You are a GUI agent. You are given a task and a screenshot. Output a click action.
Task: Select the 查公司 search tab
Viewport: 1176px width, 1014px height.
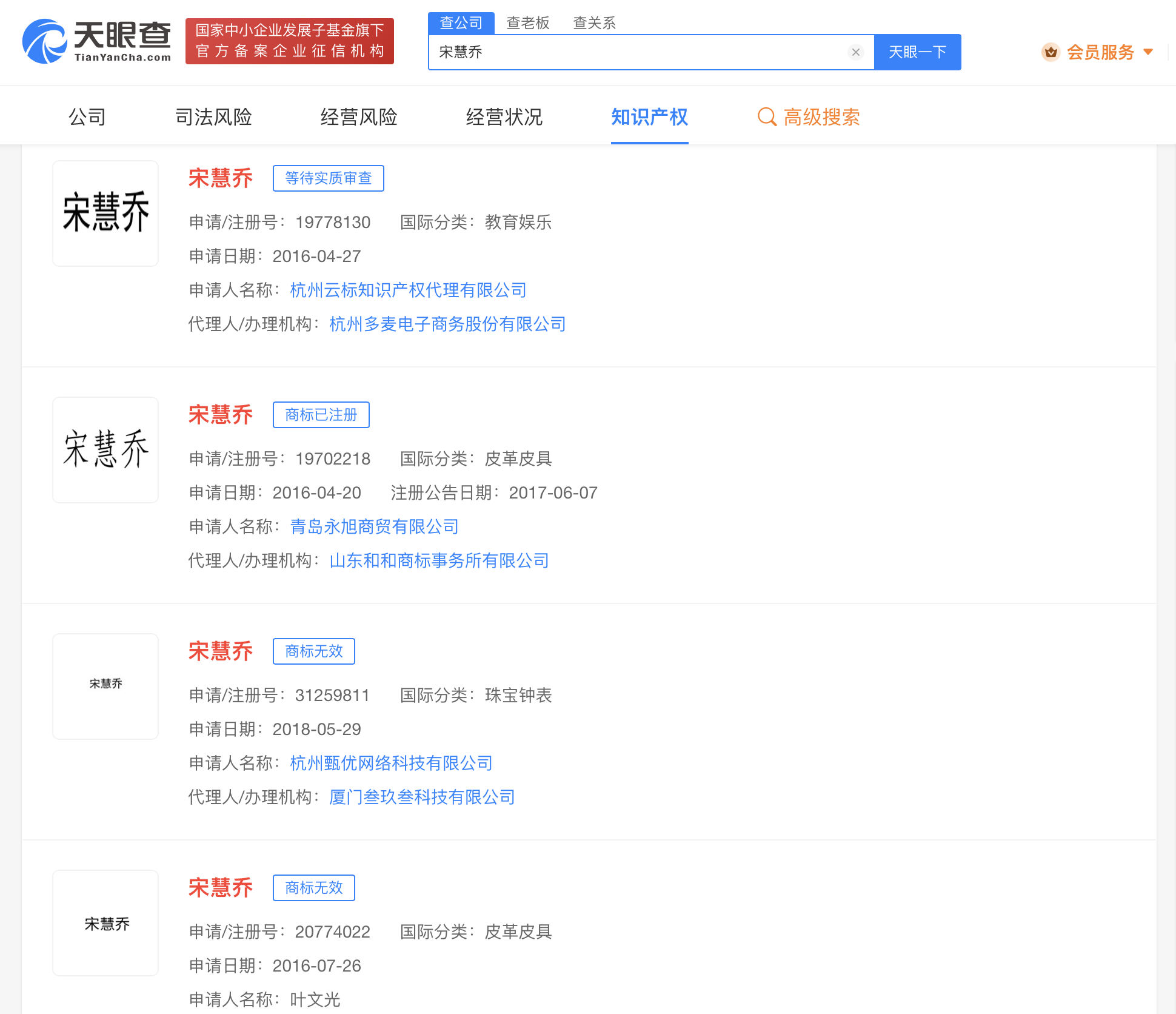[461, 23]
